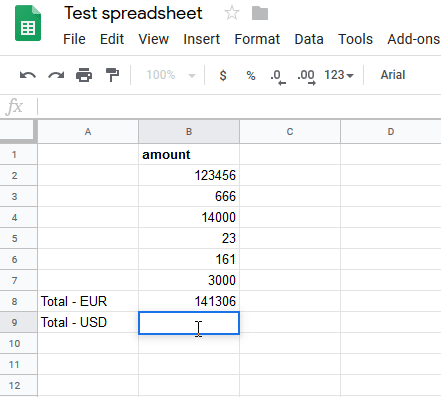Select cell B8 containing 141306
This screenshot has height=397, width=441.
tap(189, 301)
